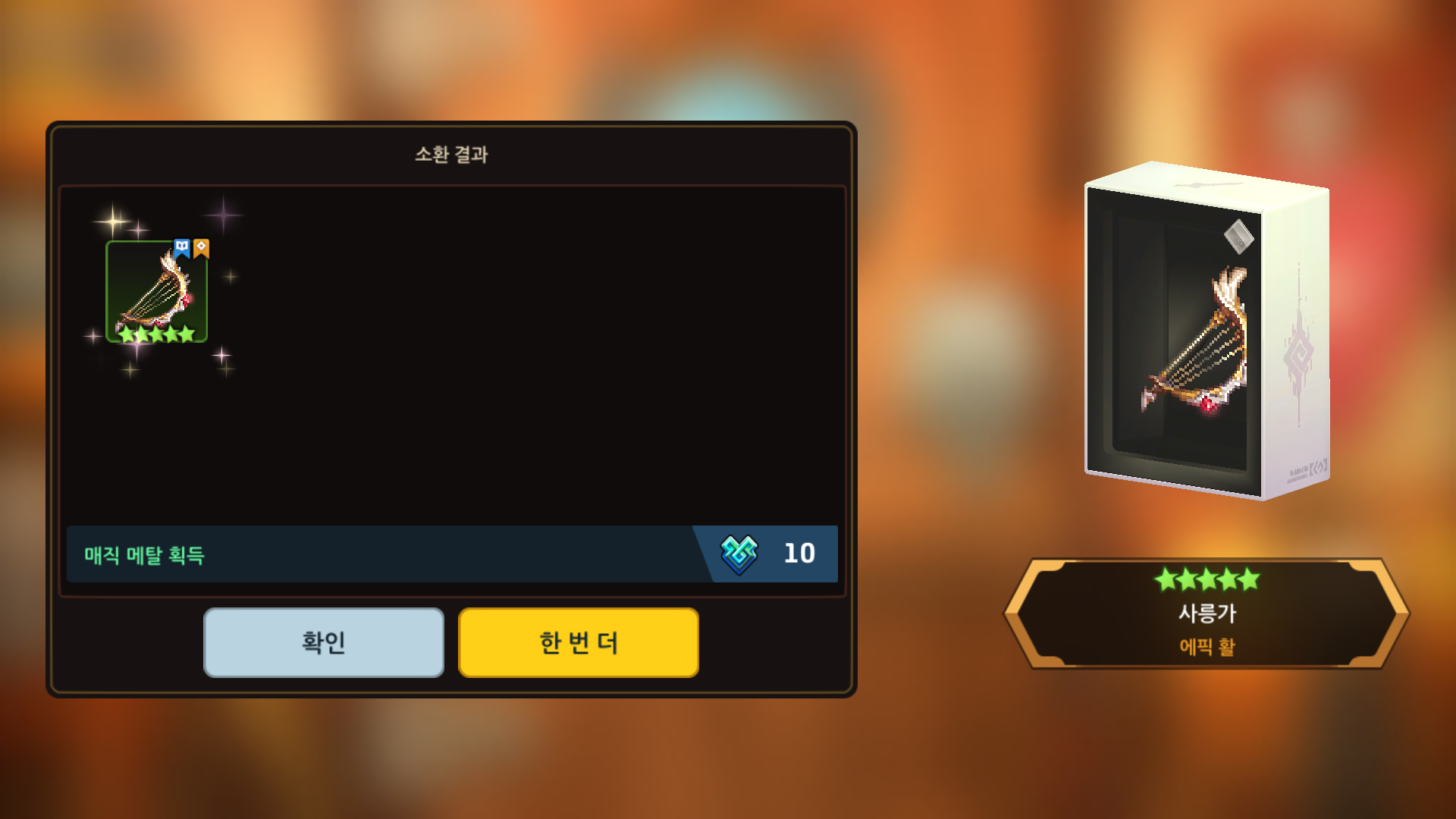Click the 매직 메탈 획득 label

point(144,555)
